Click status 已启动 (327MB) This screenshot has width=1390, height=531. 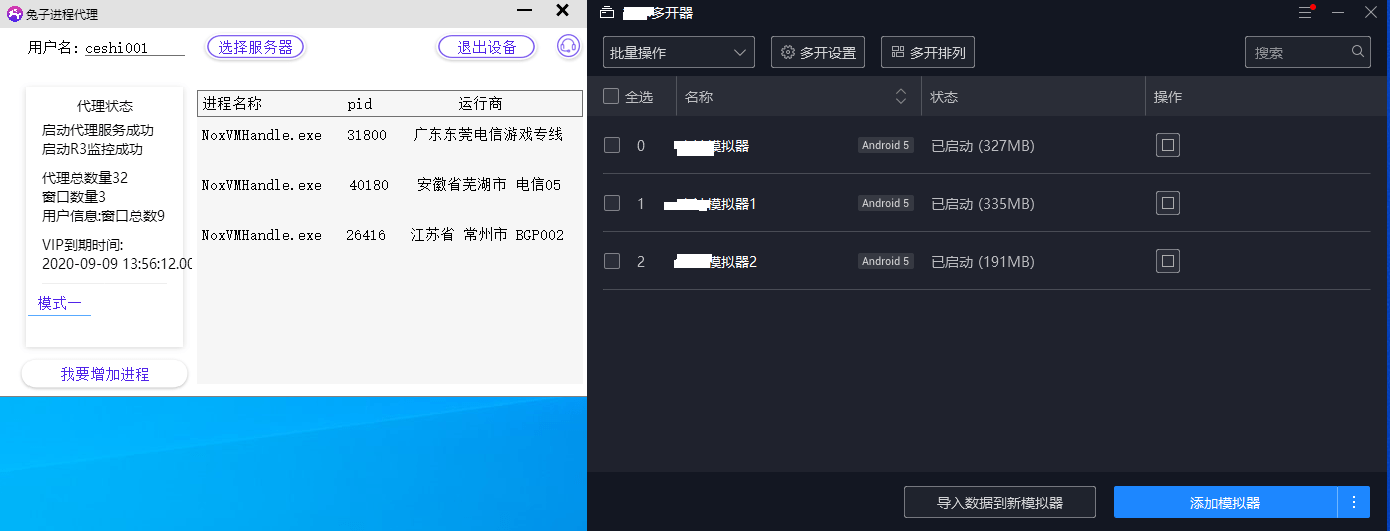pos(982,146)
